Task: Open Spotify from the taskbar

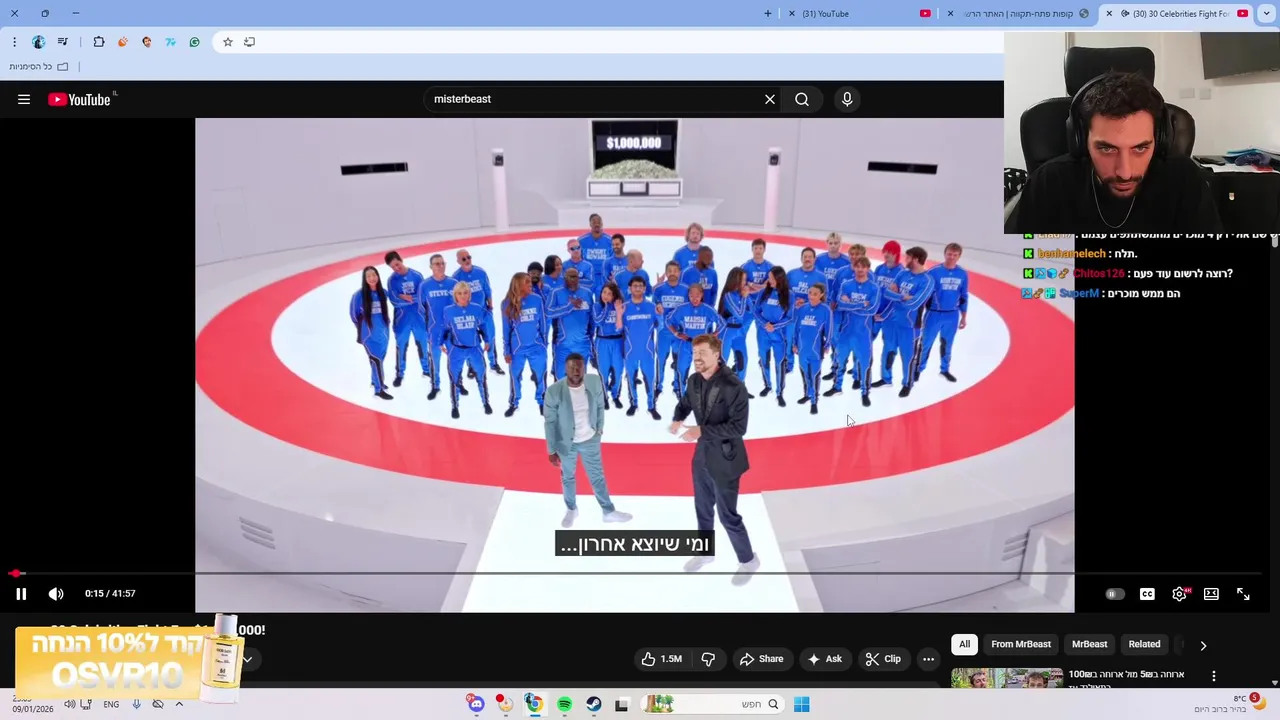Action: click(x=564, y=704)
